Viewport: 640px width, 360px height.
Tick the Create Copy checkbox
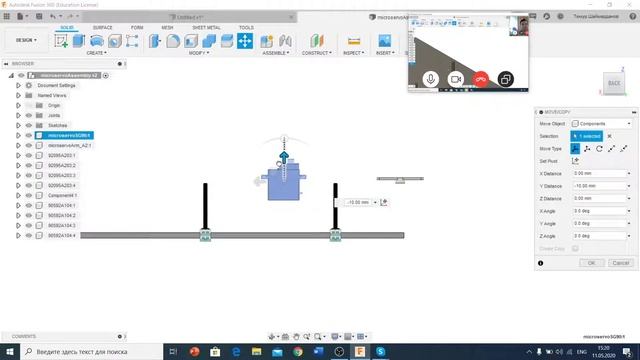coord(575,249)
